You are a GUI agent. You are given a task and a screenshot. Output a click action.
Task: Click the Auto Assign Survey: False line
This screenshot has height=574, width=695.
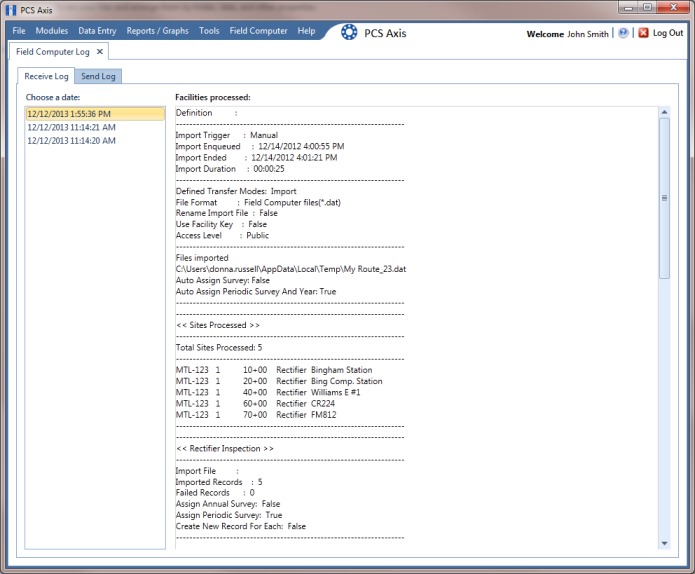[223, 280]
